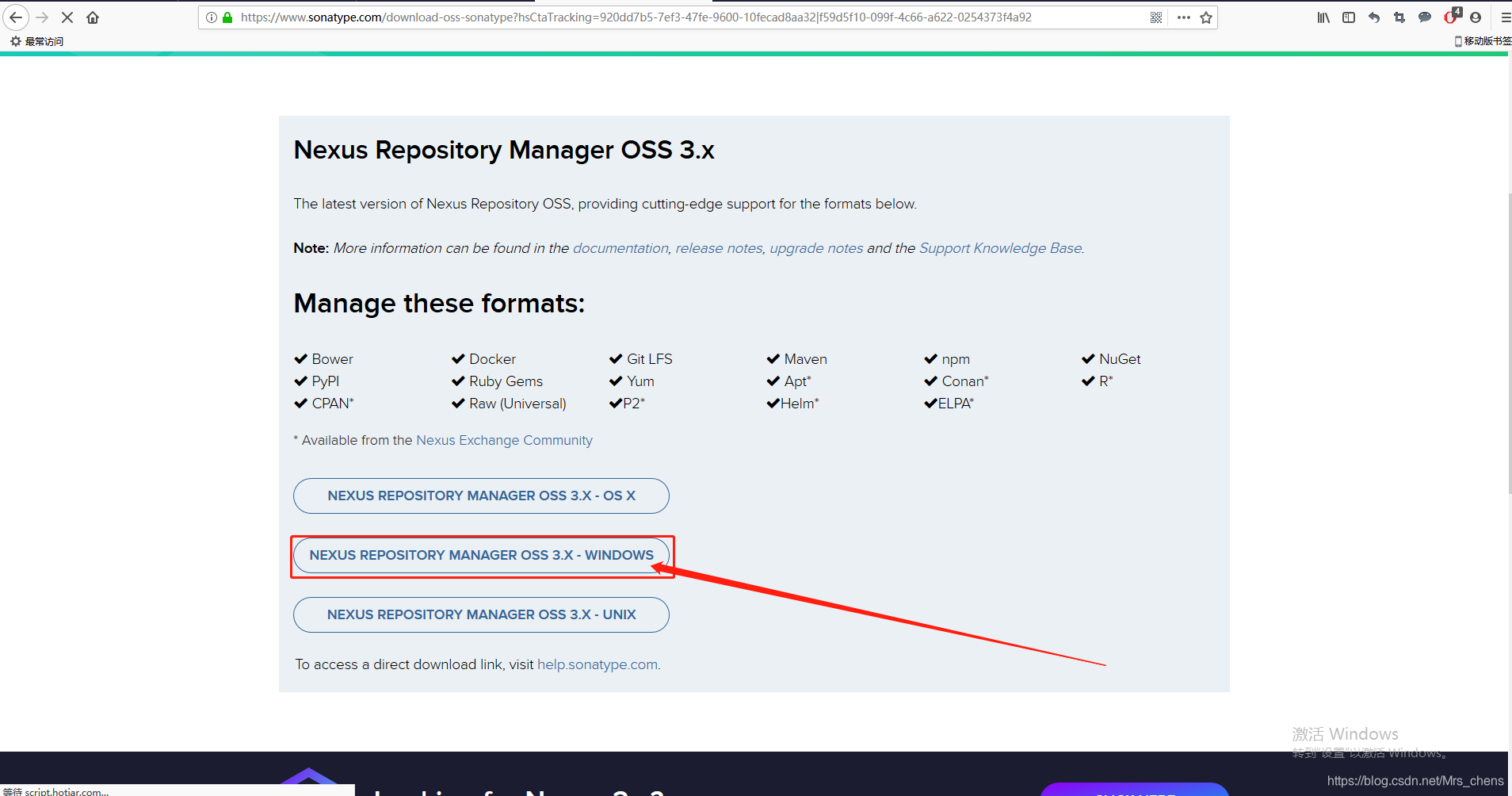1512x796 pixels.
Task: Click the npm format entry
Action: click(947, 359)
